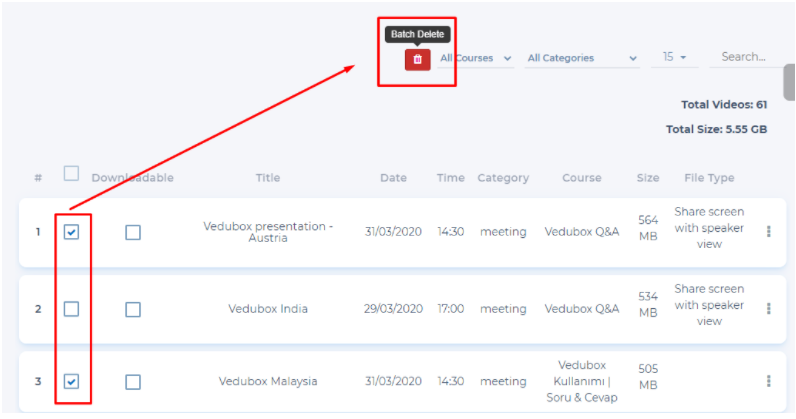Enable Downloadable checkbox for Vedubox Malaysia

[133, 381]
